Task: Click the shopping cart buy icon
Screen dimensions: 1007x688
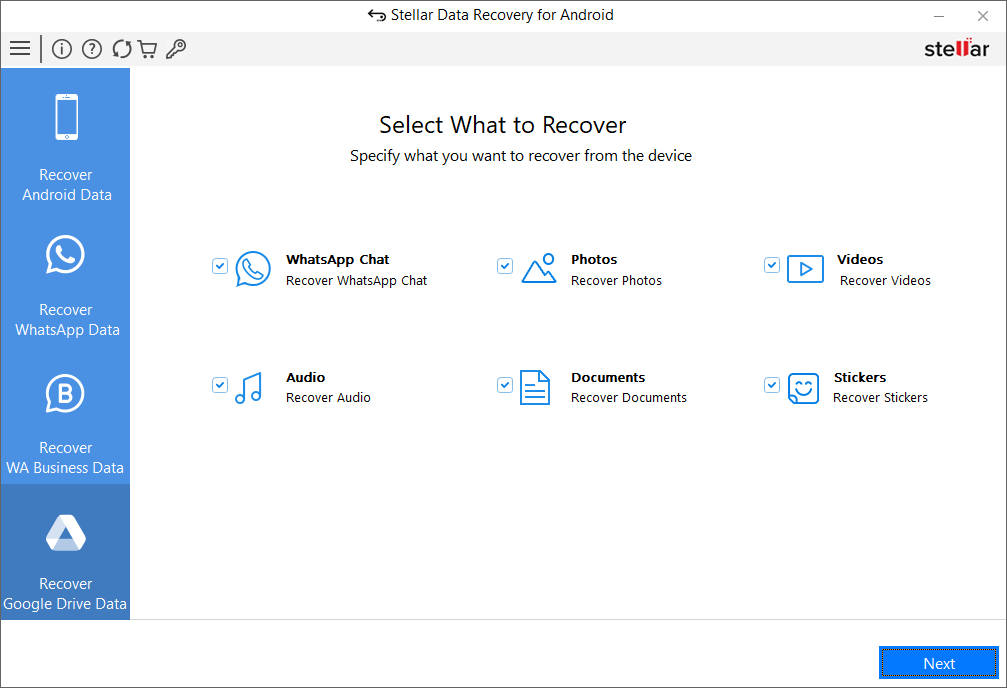Action: point(147,49)
